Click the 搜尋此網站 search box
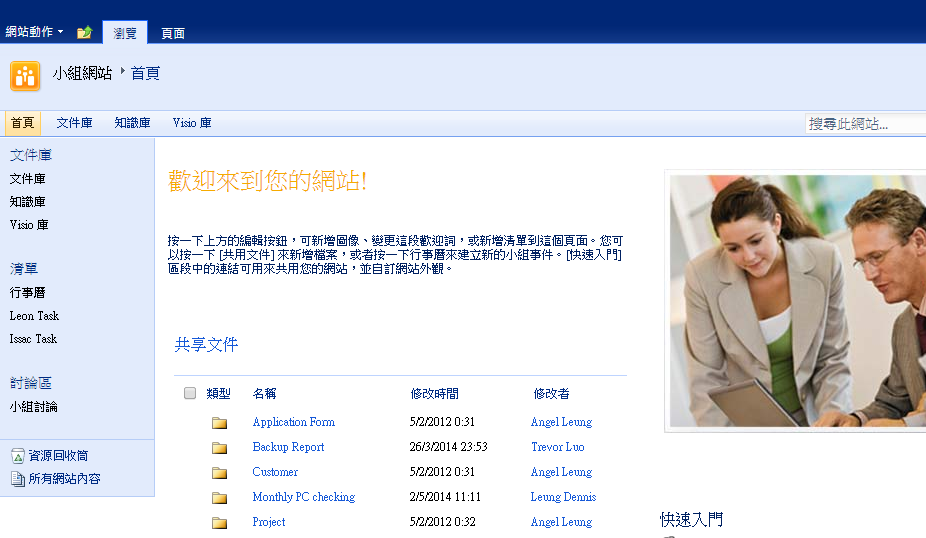 click(x=860, y=124)
